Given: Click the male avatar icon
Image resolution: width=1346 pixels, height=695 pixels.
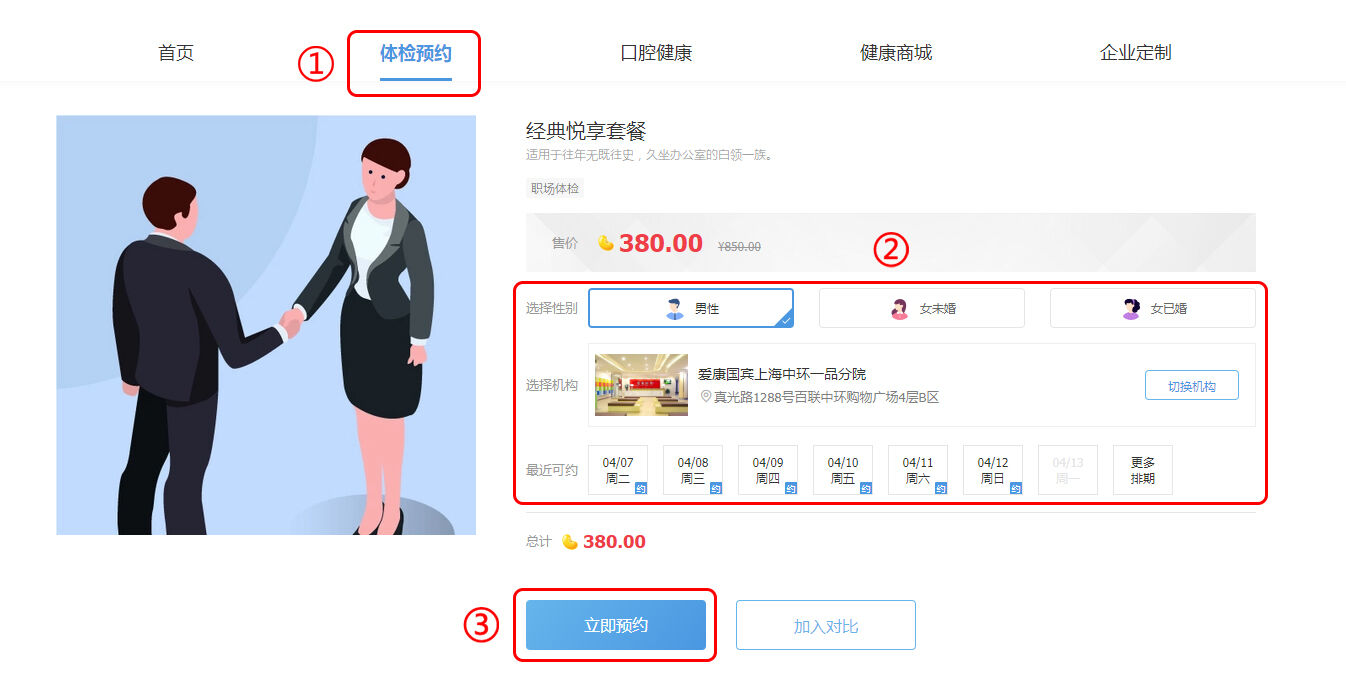Looking at the screenshot, I should 675,309.
